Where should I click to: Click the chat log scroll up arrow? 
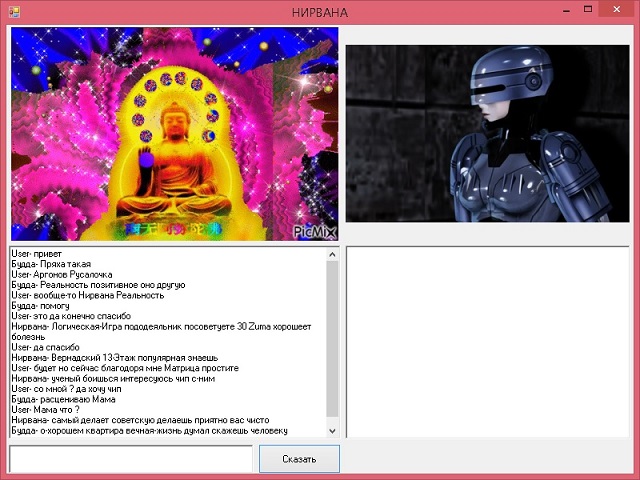332,255
